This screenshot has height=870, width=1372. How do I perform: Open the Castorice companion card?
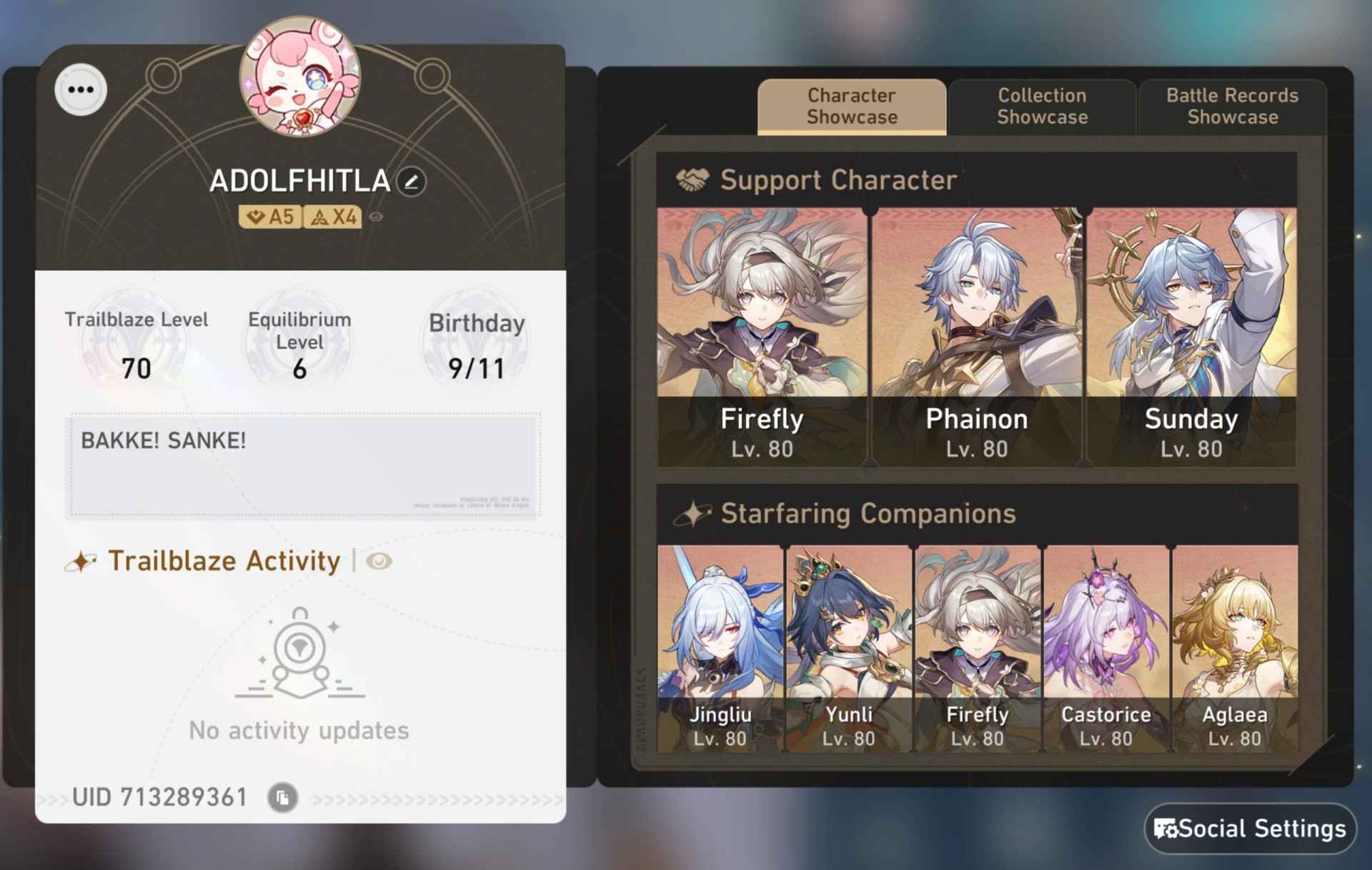click(1106, 648)
